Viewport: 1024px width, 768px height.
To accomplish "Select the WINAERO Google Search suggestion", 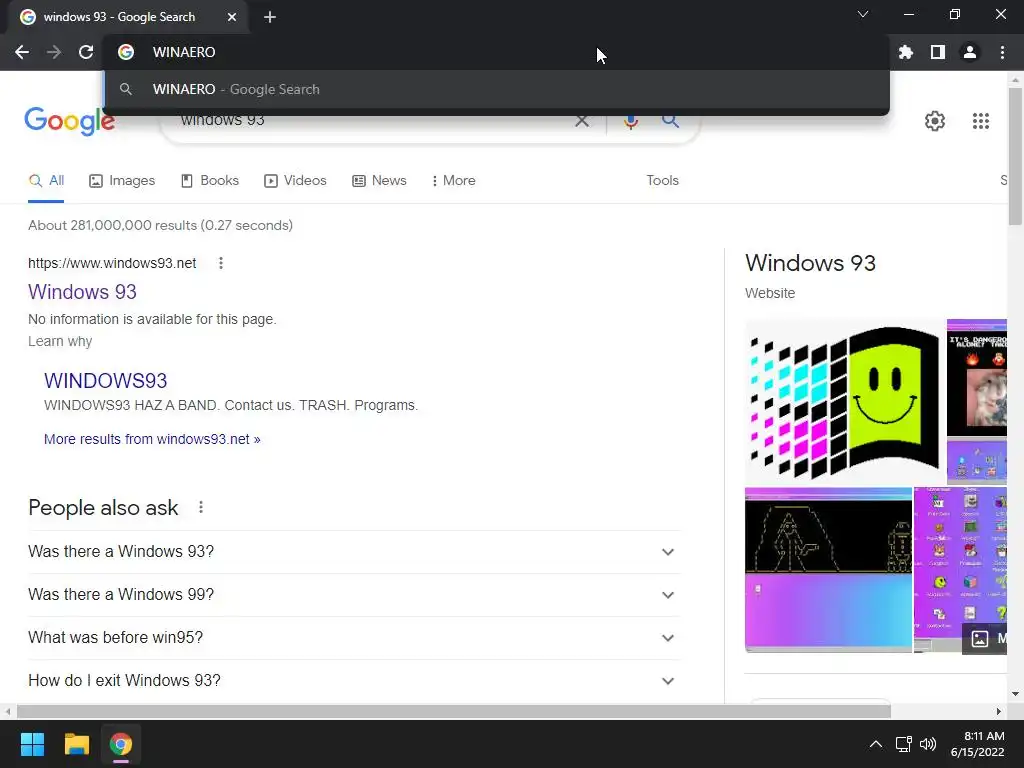I will pyautogui.click(x=497, y=89).
